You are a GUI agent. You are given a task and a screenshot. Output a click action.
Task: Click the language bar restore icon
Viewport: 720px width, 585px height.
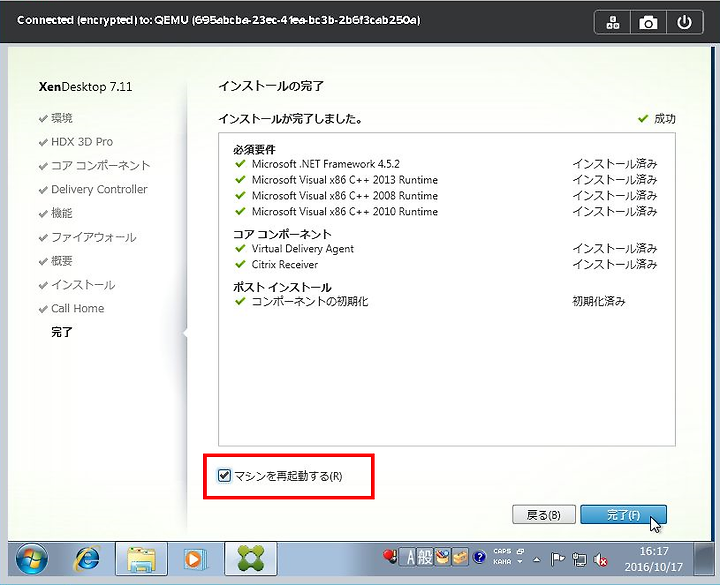(520, 551)
